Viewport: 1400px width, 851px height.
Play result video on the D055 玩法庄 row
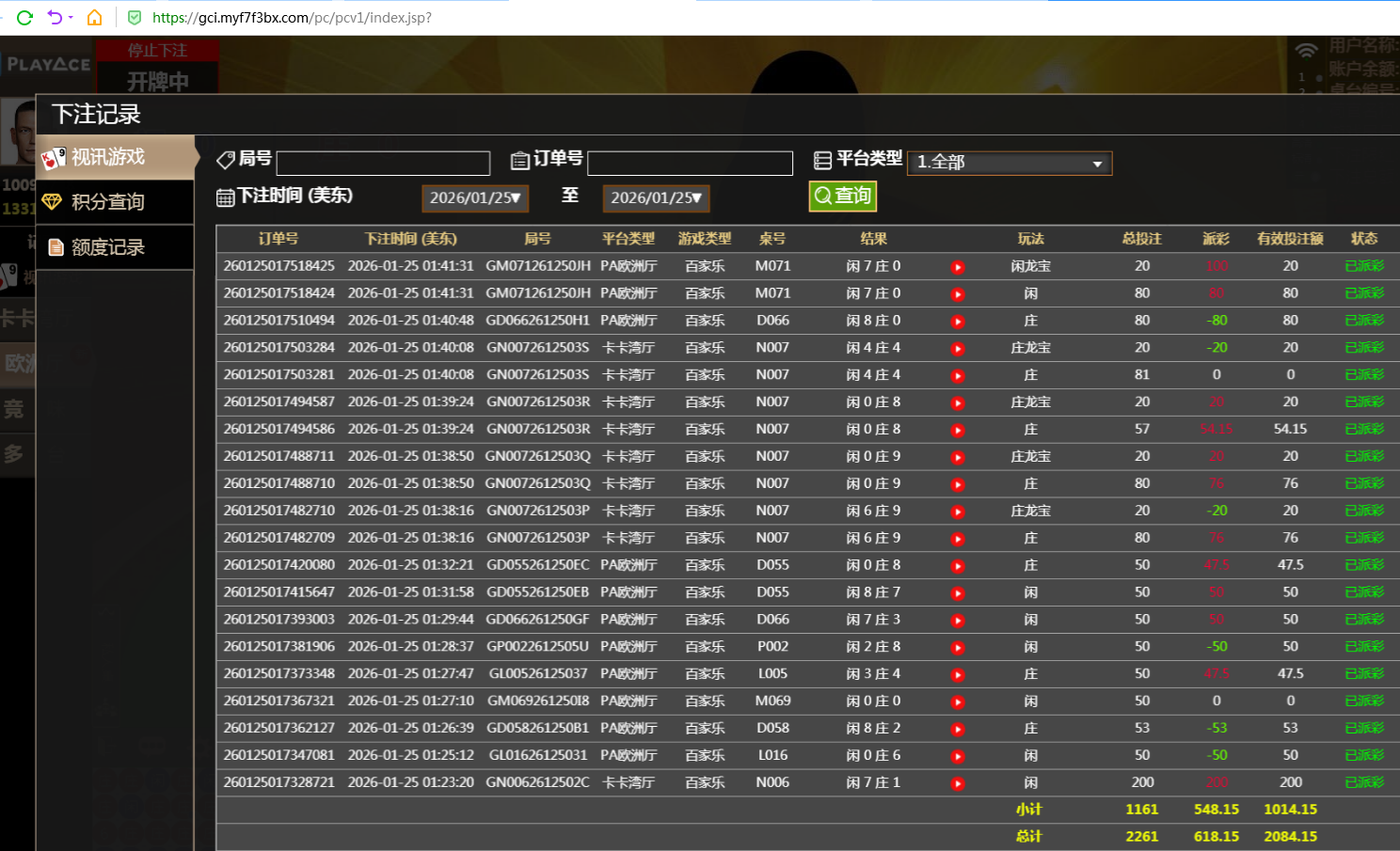coord(958,565)
